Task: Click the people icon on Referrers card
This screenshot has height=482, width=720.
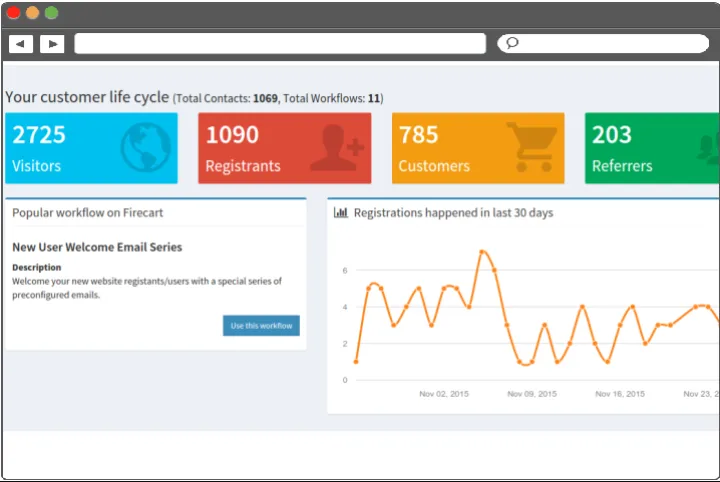Action: pyautogui.click(x=708, y=149)
